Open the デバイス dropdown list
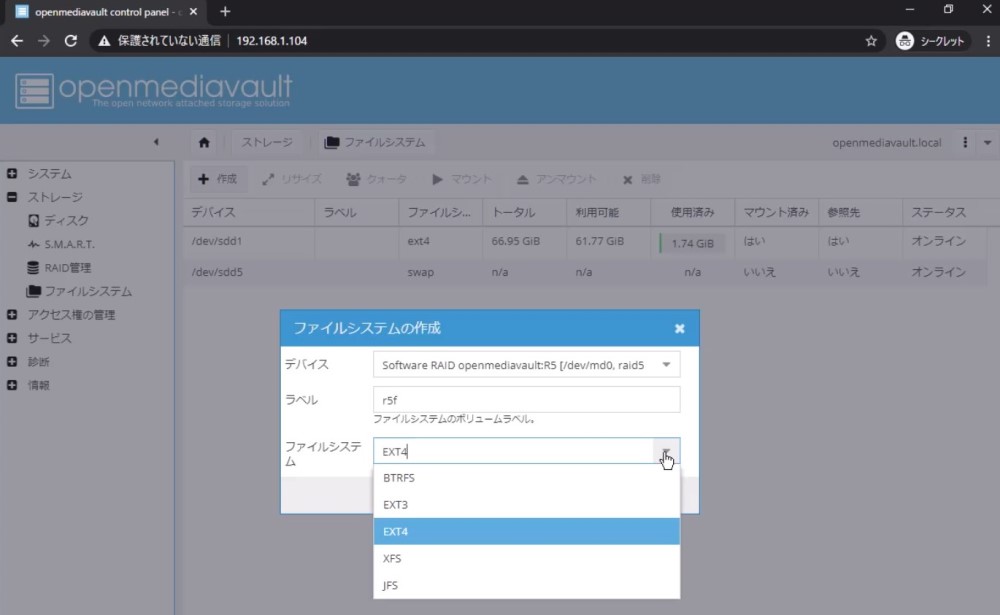 point(666,365)
